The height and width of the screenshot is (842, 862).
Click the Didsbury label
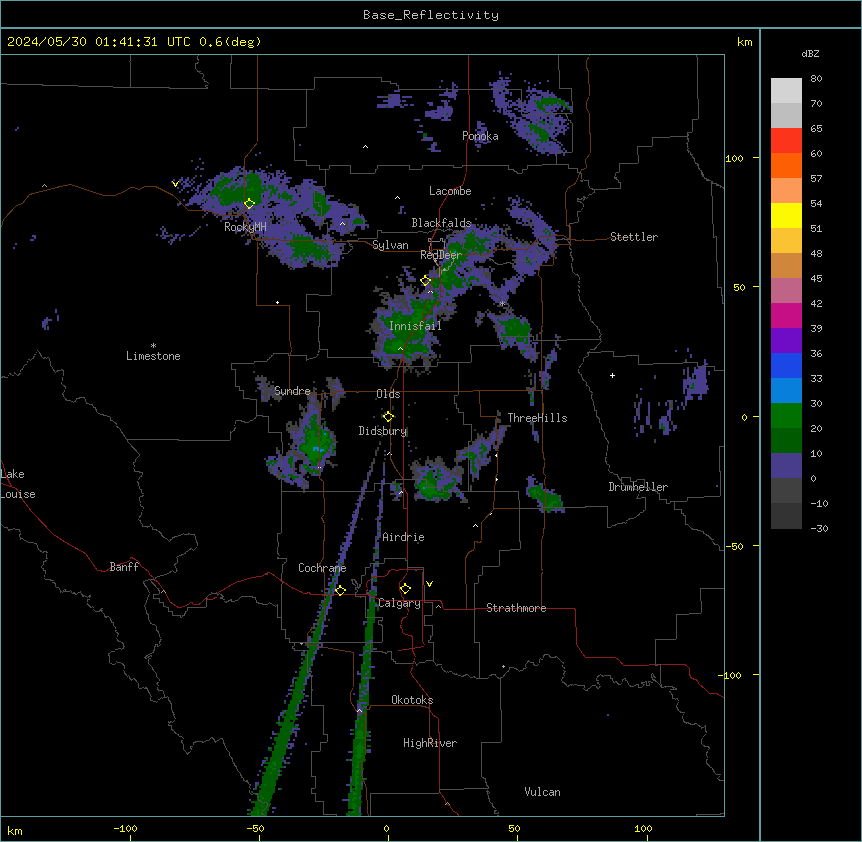383,431
